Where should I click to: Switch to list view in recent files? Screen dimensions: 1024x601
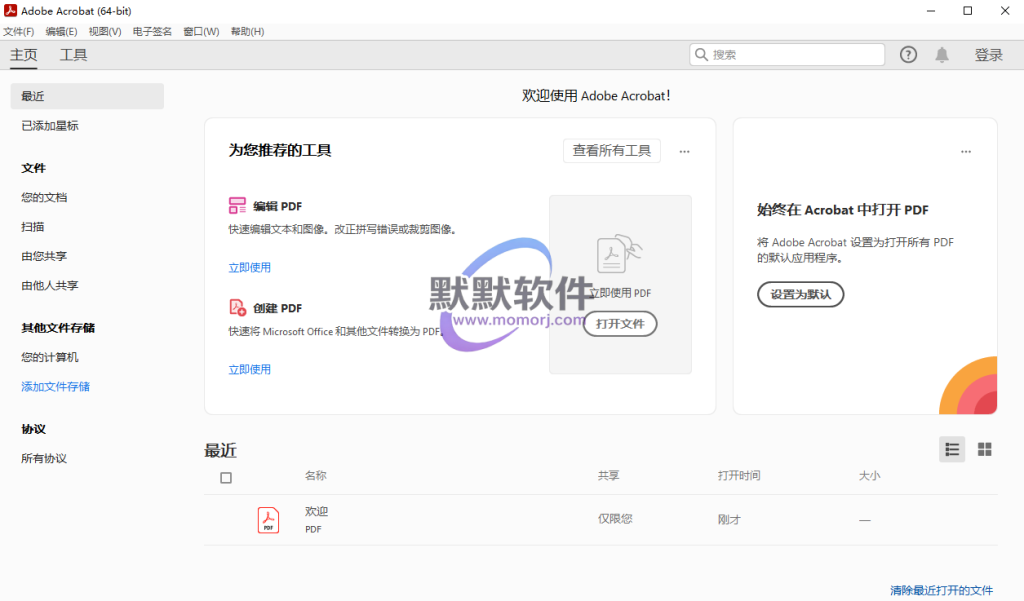[x=952, y=450]
